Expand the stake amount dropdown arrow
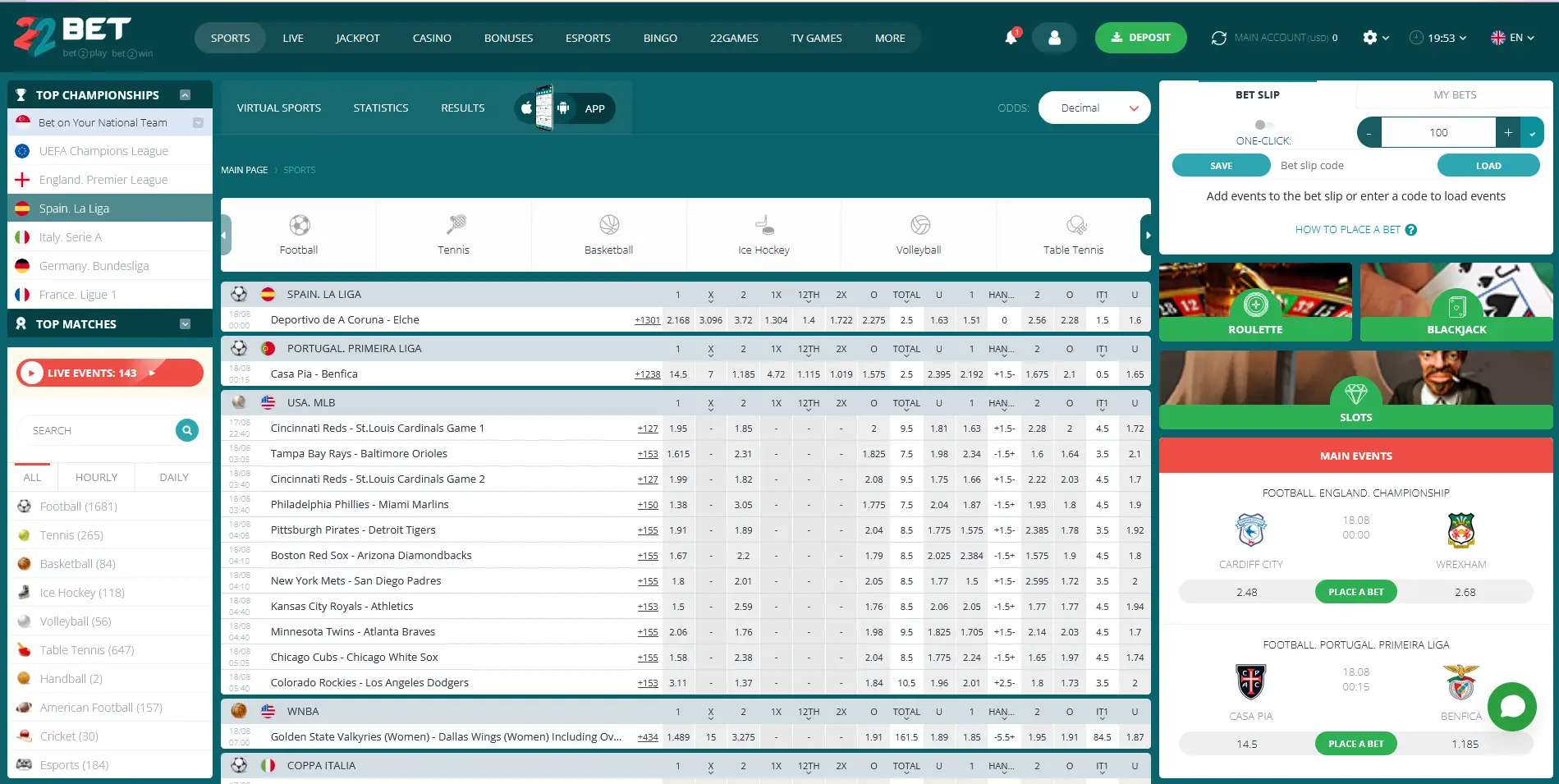Image resolution: width=1559 pixels, height=784 pixels. (x=1532, y=132)
